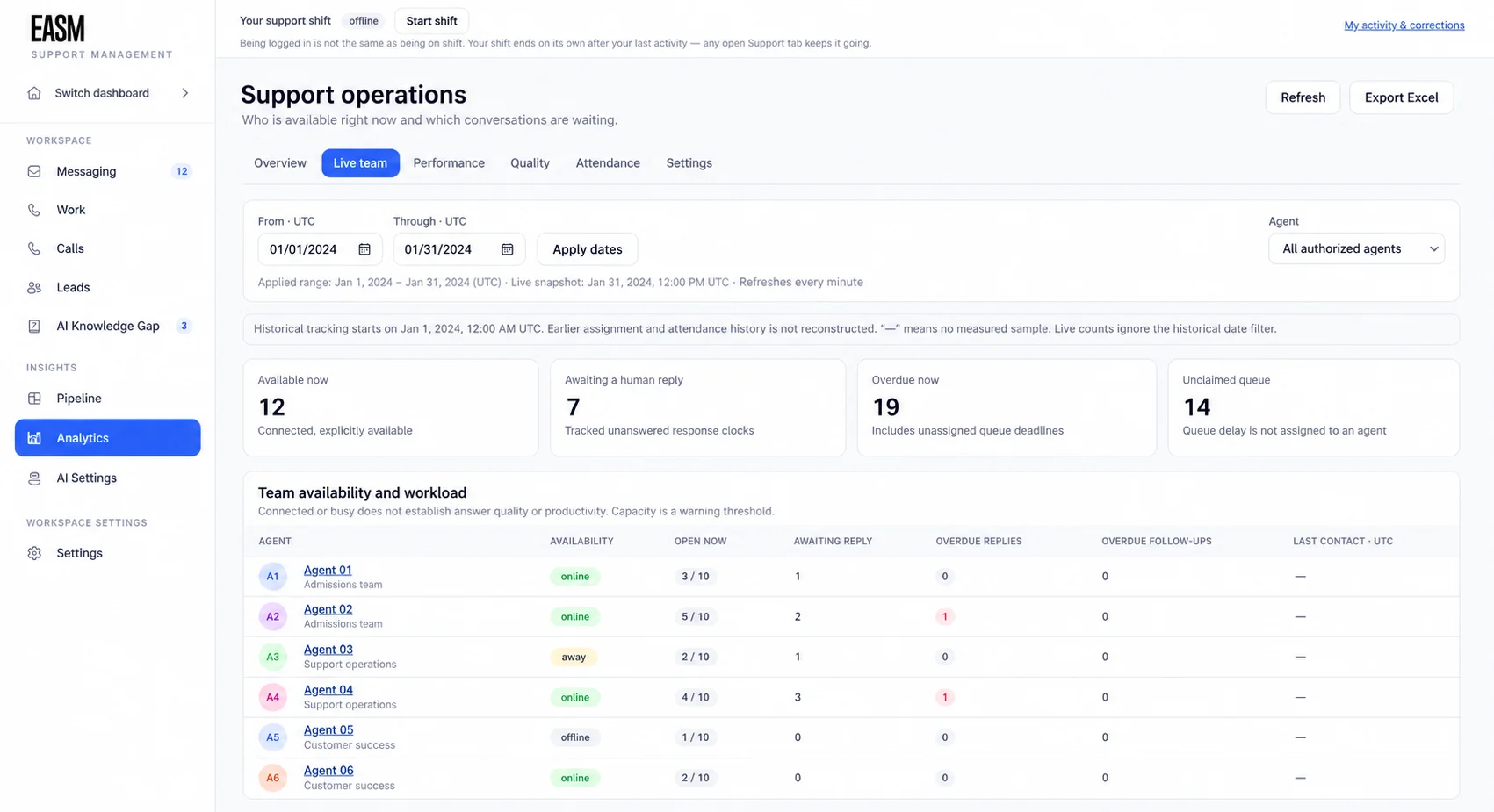
Task: Open the From date calendar picker icon
Action: [364, 249]
